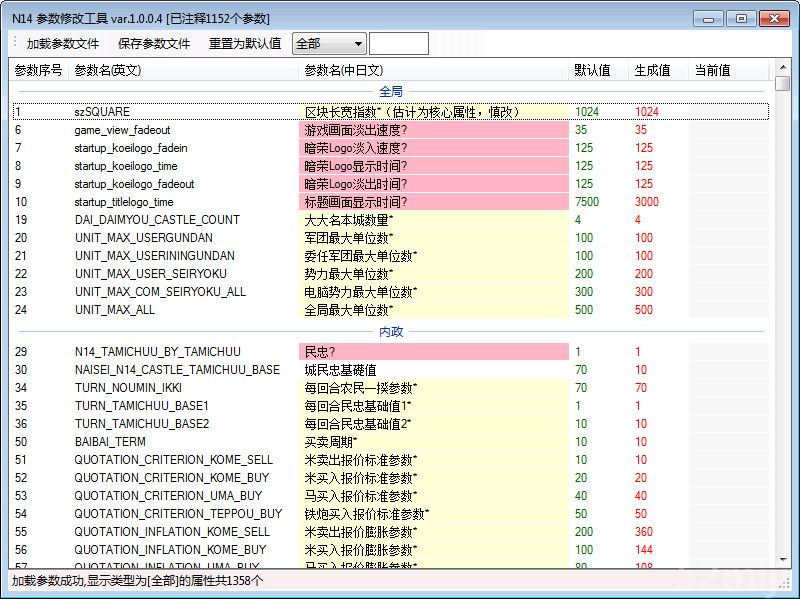Minimize the N14 tool window
This screenshot has height=599, width=800.
click(x=709, y=18)
